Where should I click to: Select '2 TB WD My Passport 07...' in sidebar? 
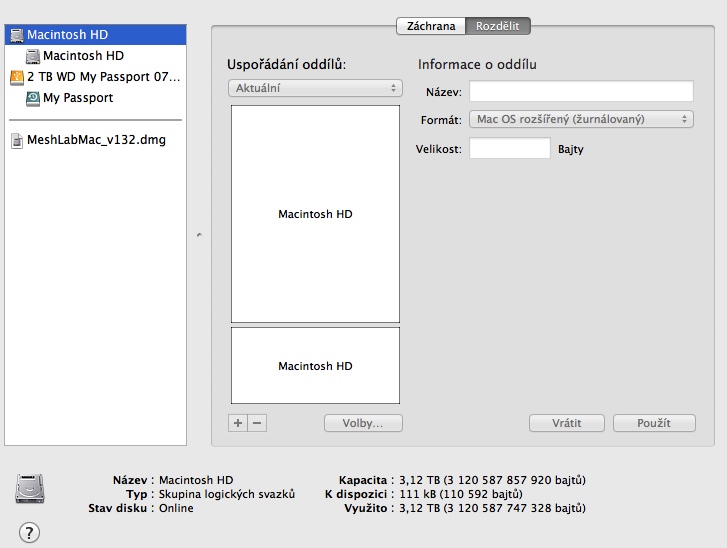(96, 77)
